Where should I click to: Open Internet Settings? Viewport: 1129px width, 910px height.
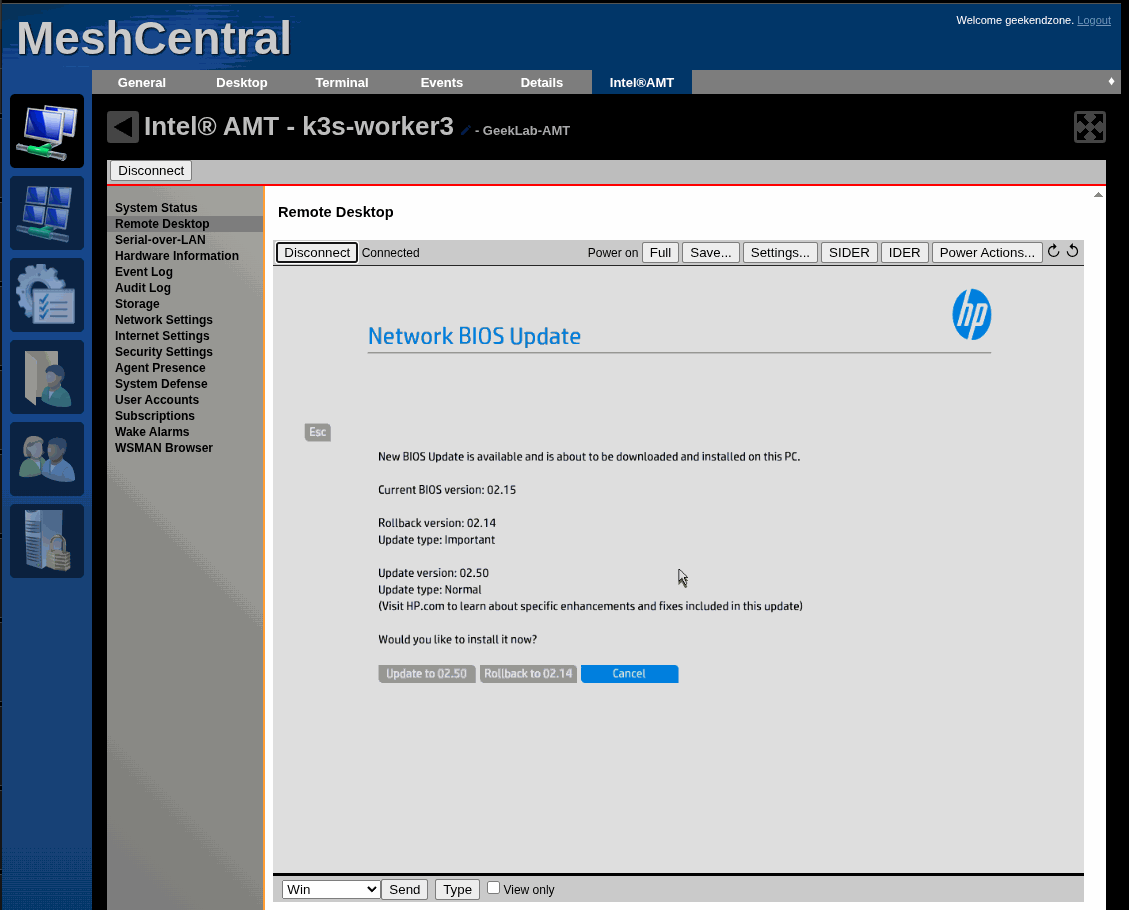tap(162, 335)
